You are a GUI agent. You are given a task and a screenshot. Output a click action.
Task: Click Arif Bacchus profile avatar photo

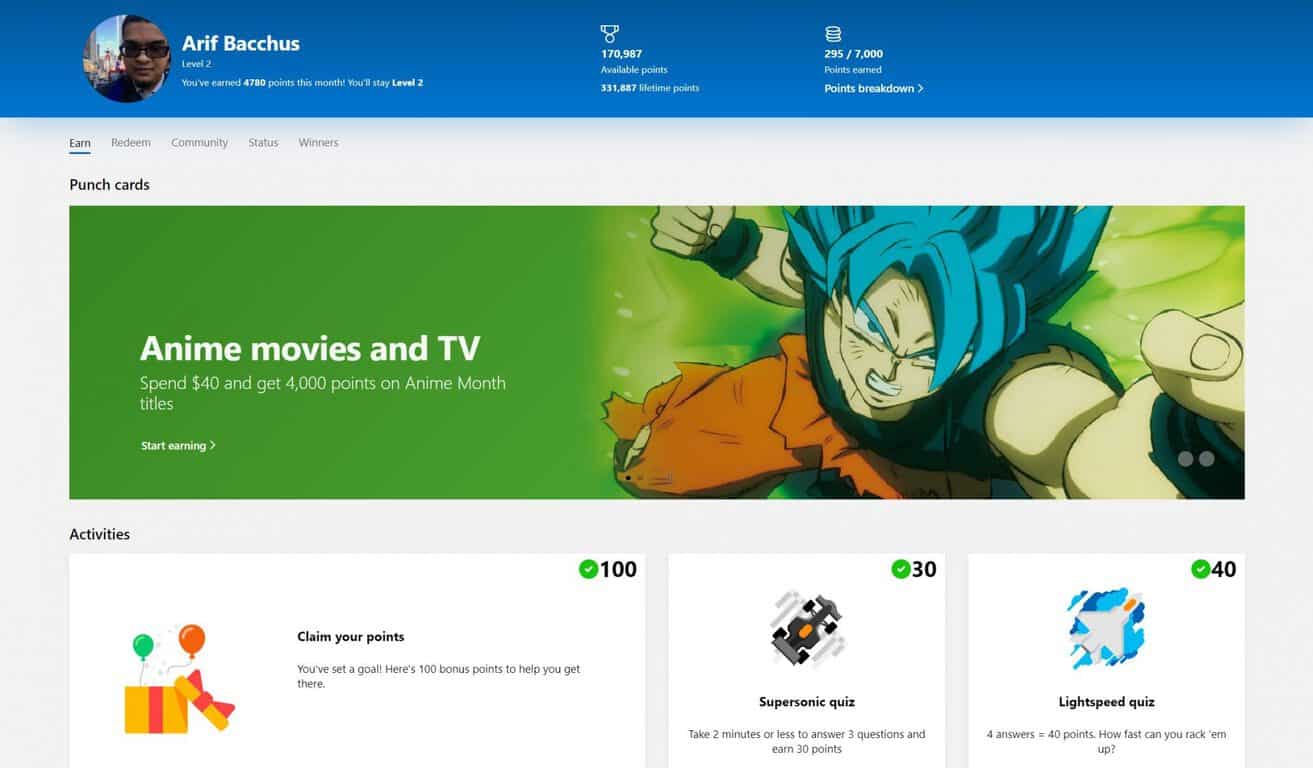(126, 59)
